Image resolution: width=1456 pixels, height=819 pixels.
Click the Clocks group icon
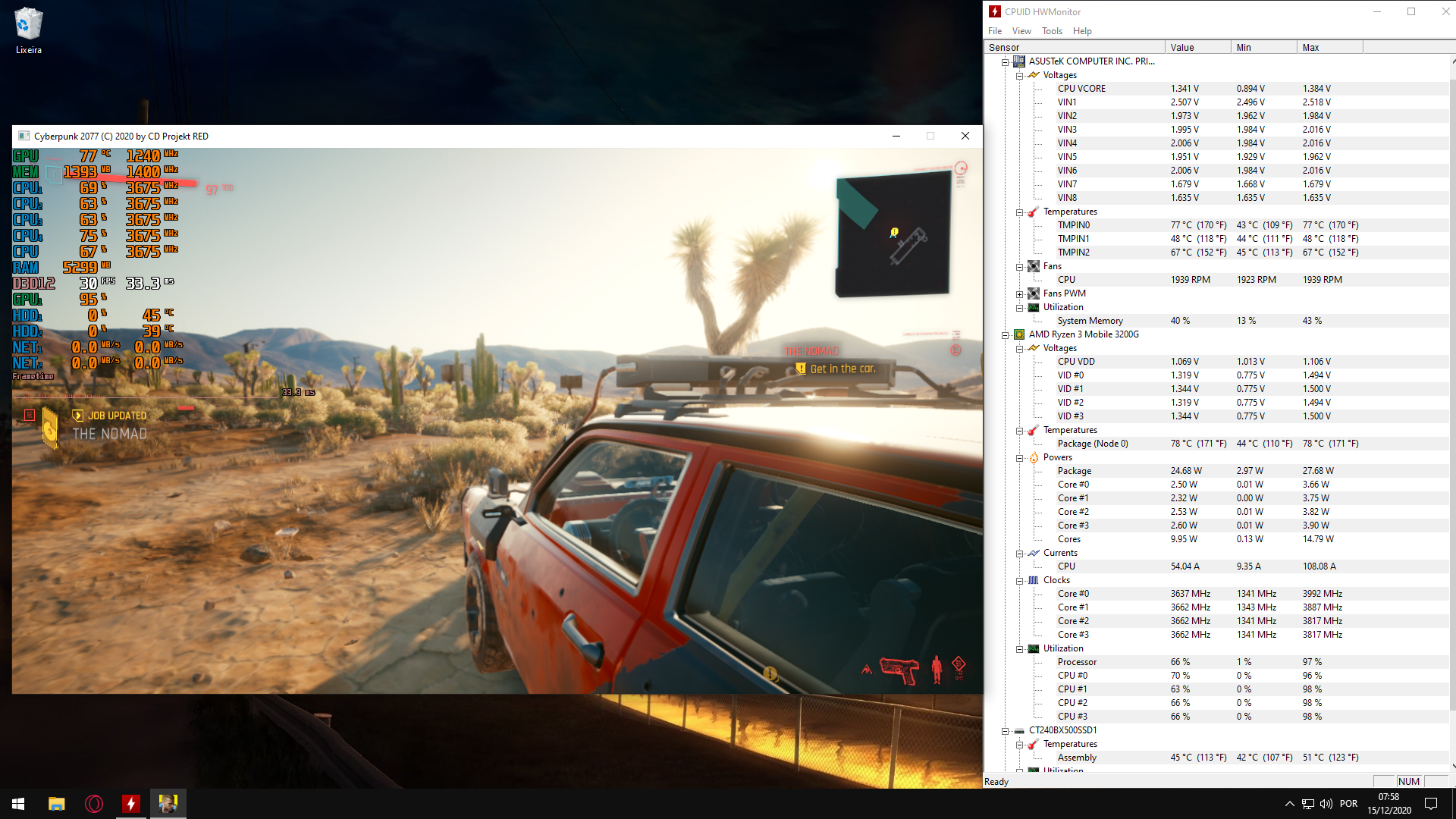tap(1034, 580)
